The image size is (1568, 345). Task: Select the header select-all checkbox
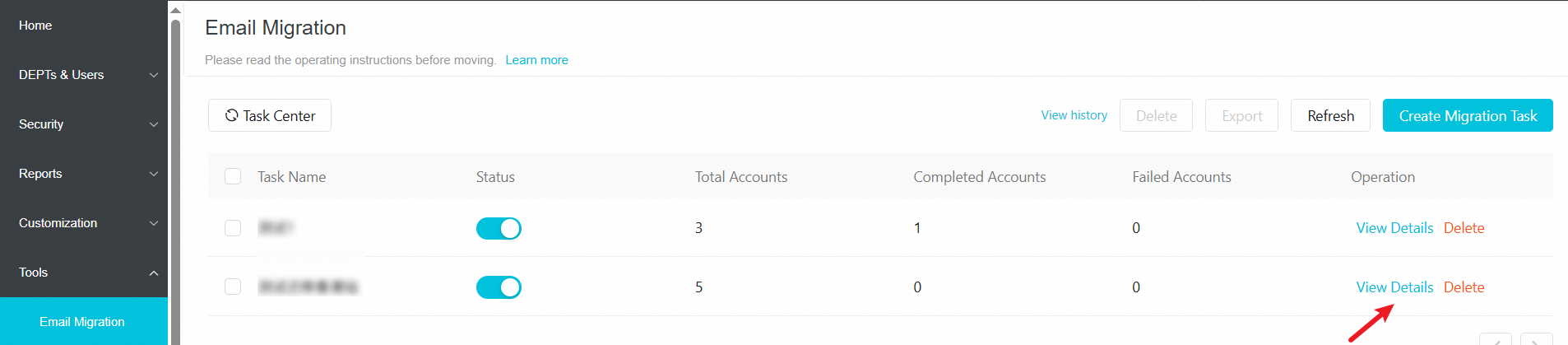(x=233, y=176)
